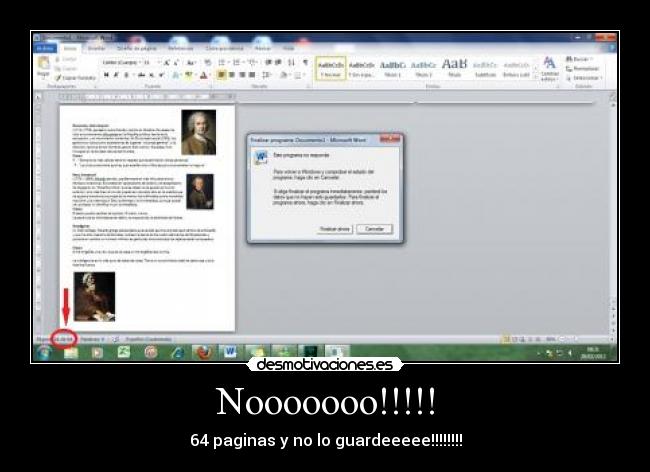Click the vertical scrollbar of the document
Viewport: 650px width, 472px height.
(613, 207)
